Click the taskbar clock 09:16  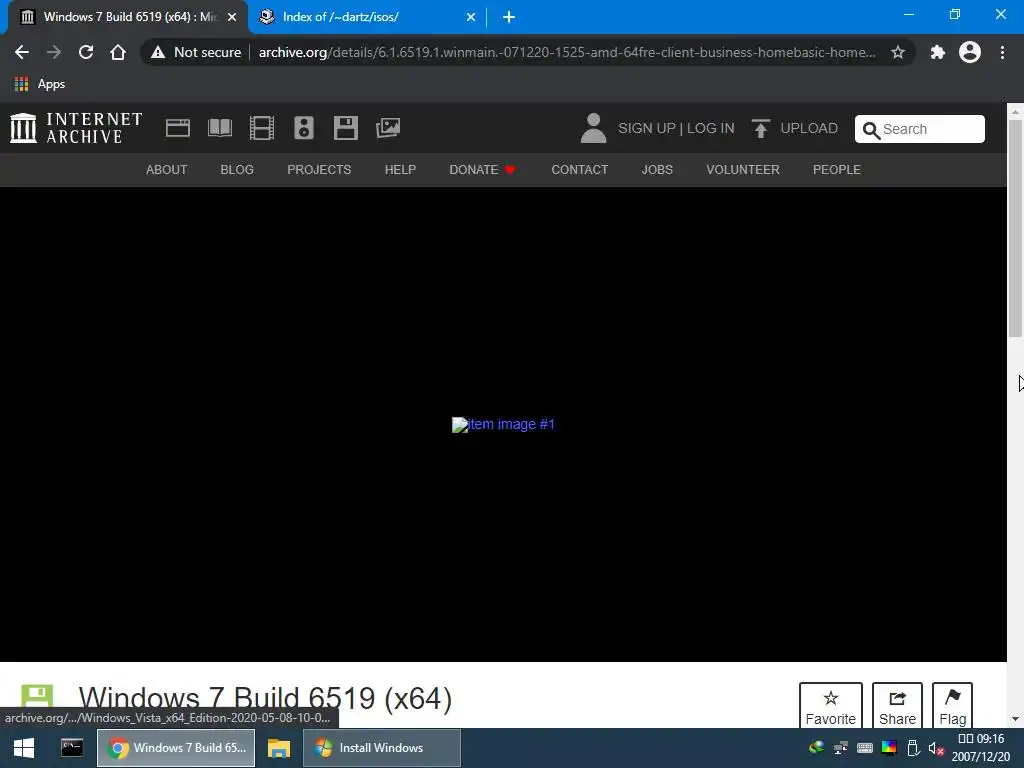pyautogui.click(x=981, y=739)
